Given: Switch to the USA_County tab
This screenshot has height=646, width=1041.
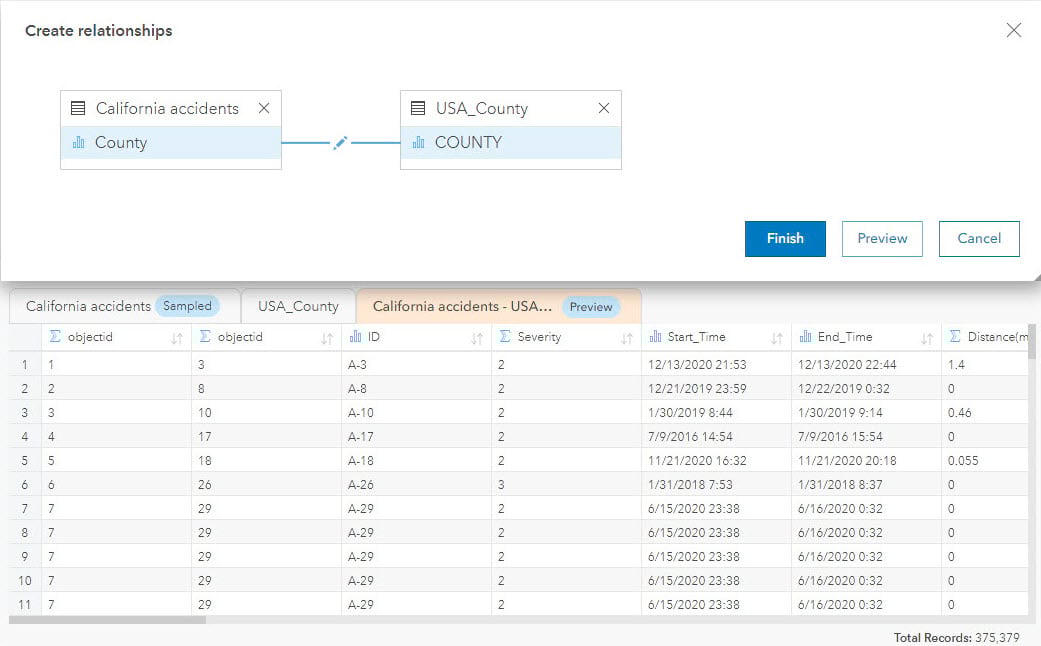Looking at the screenshot, I should (297, 306).
